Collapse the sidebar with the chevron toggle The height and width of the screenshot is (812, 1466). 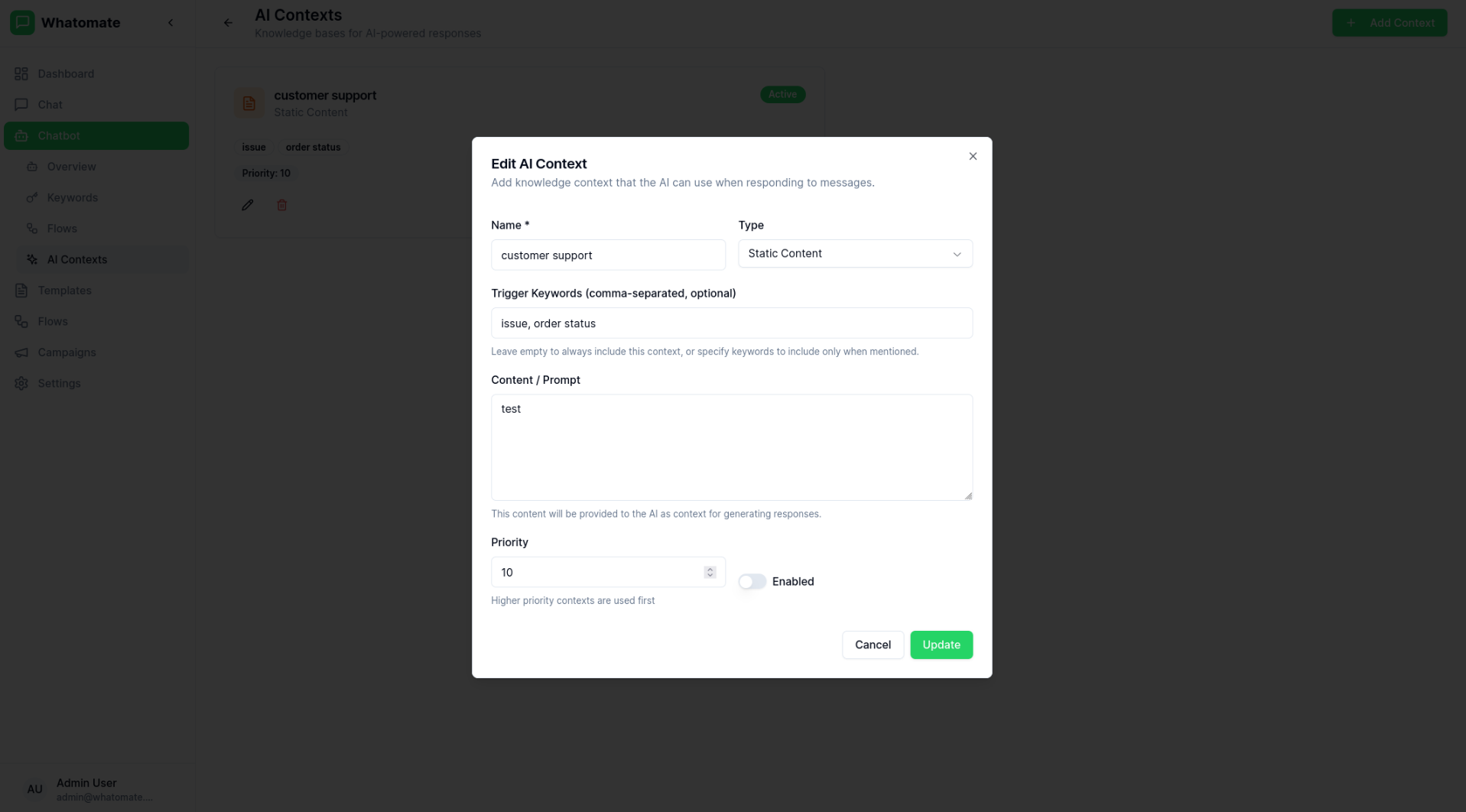[x=171, y=22]
